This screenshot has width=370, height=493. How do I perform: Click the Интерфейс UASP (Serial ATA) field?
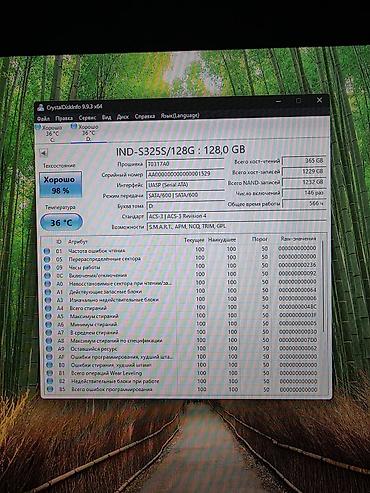[185, 185]
